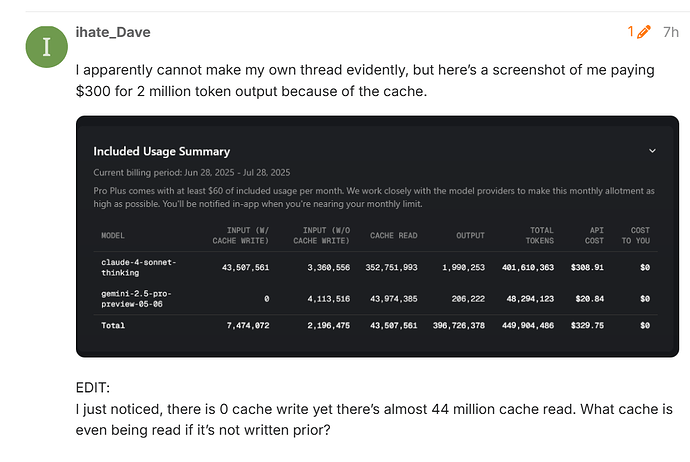Click the embedded usage summary screenshot image
690x462 pixels.
(x=377, y=237)
